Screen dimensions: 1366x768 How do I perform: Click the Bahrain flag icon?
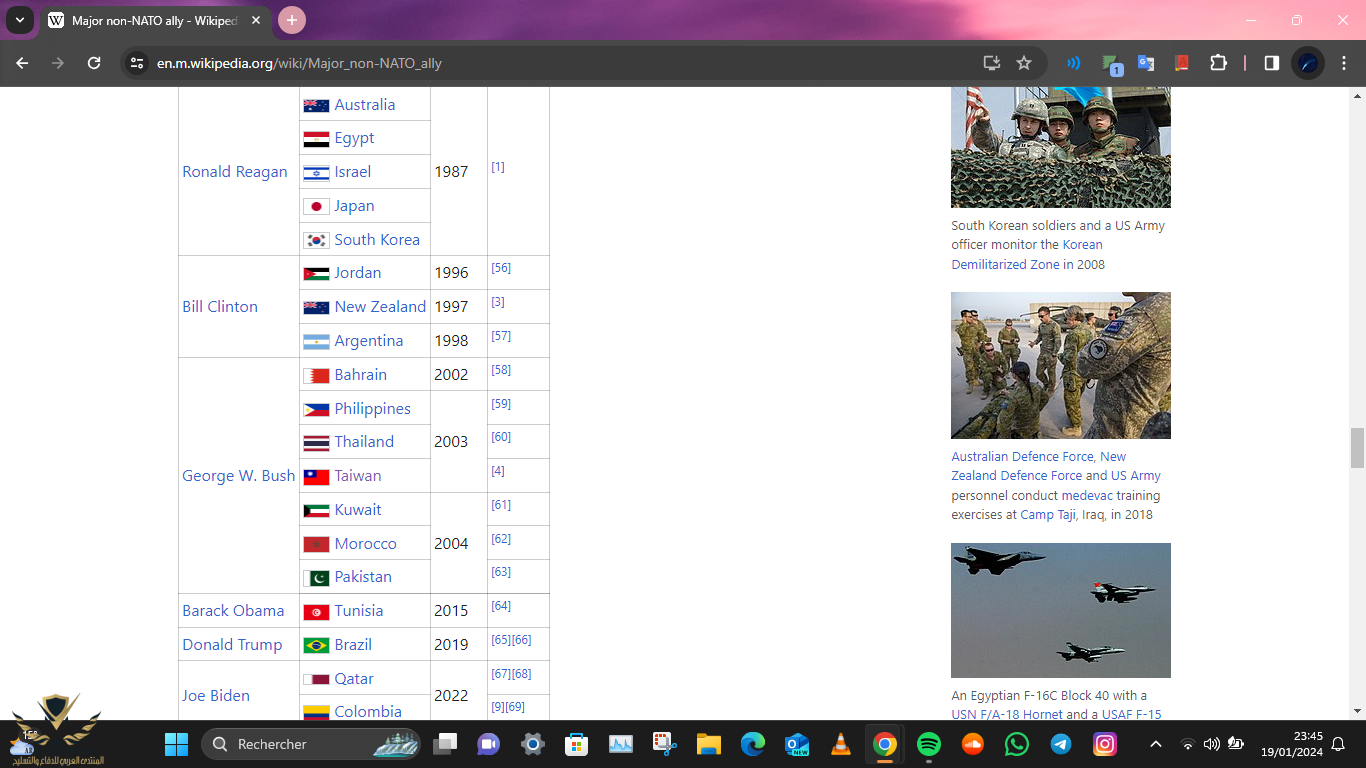[x=316, y=376]
